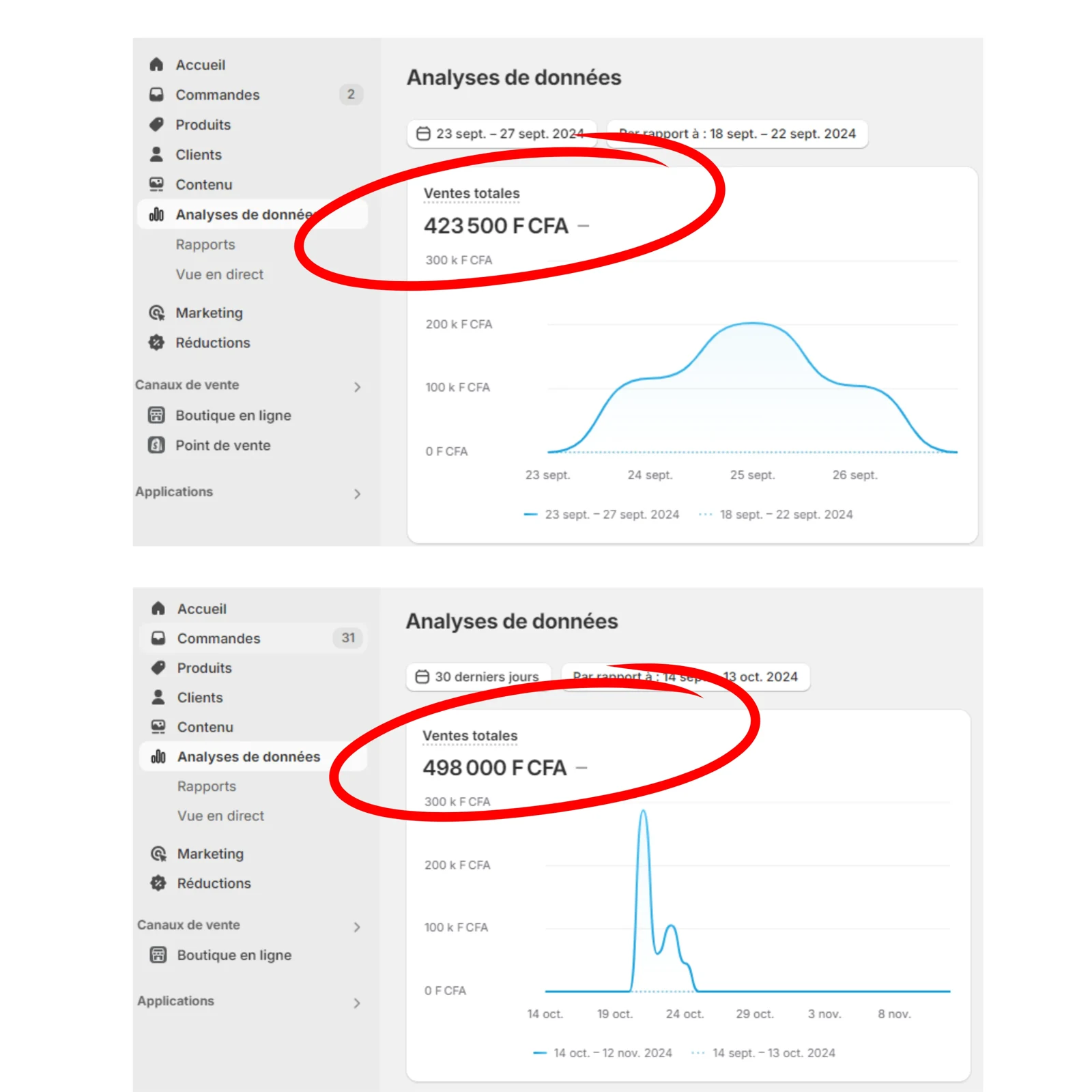
Task: Open the 30 derniers jours date range dropdown
Action: [x=478, y=677]
